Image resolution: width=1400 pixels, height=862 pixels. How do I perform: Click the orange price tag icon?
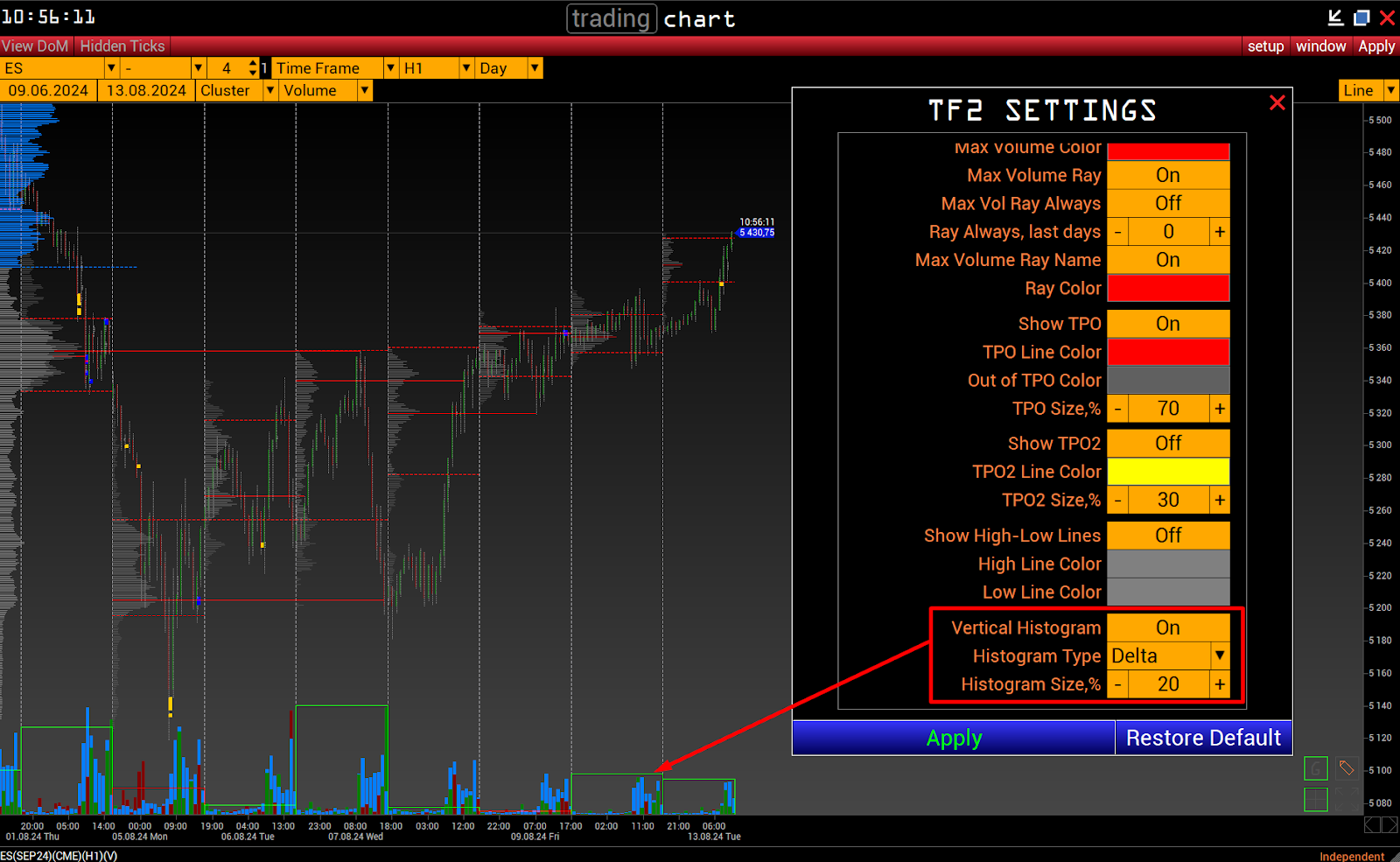(1347, 768)
